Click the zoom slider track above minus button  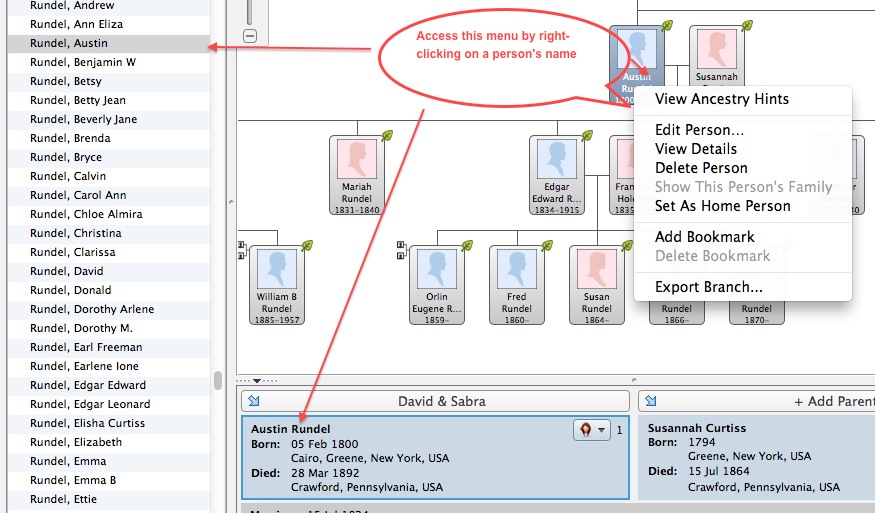(x=249, y=10)
